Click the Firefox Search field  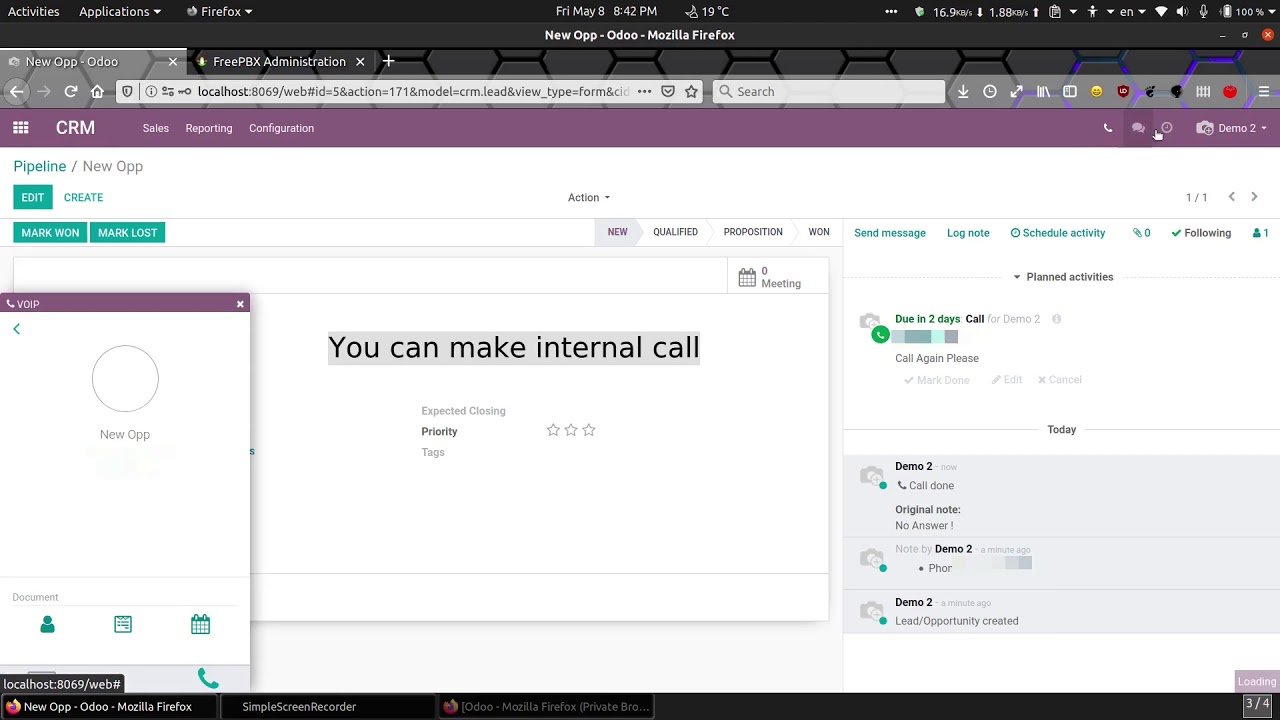pyautogui.click(x=829, y=91)
